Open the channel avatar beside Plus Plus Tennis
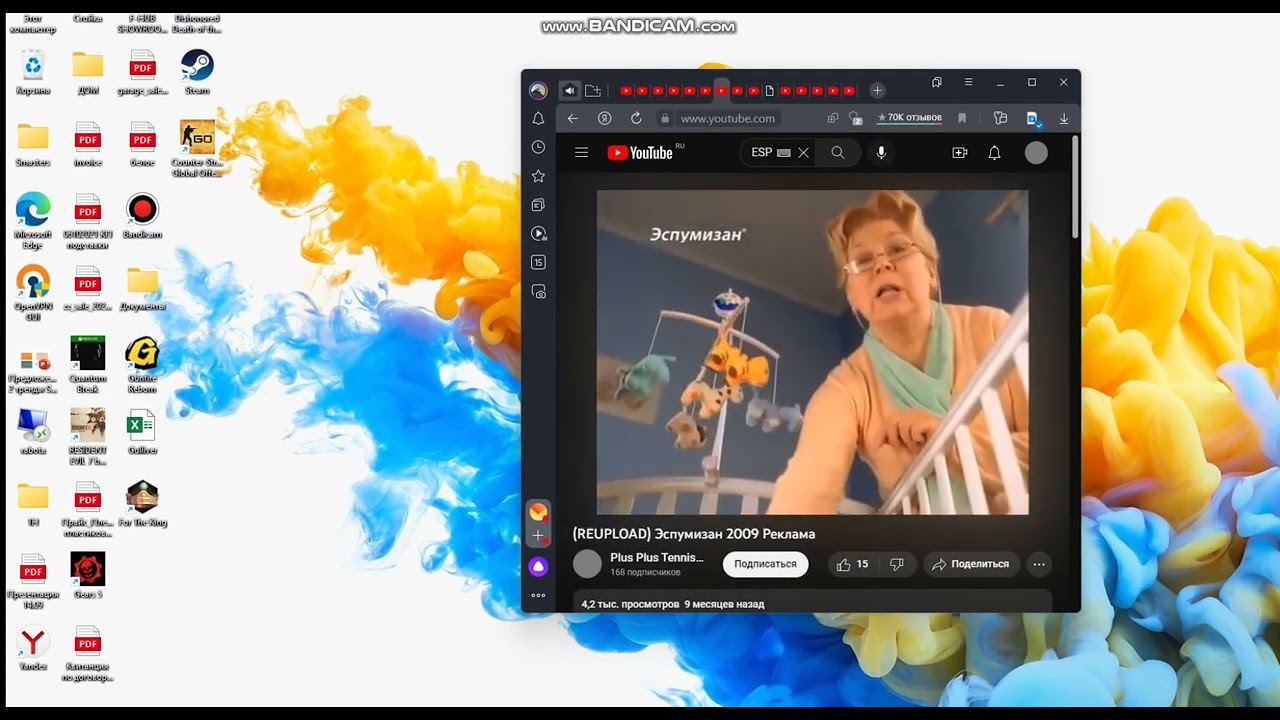The height and width of the screenshot is (720, 1280). click(587, 564)
